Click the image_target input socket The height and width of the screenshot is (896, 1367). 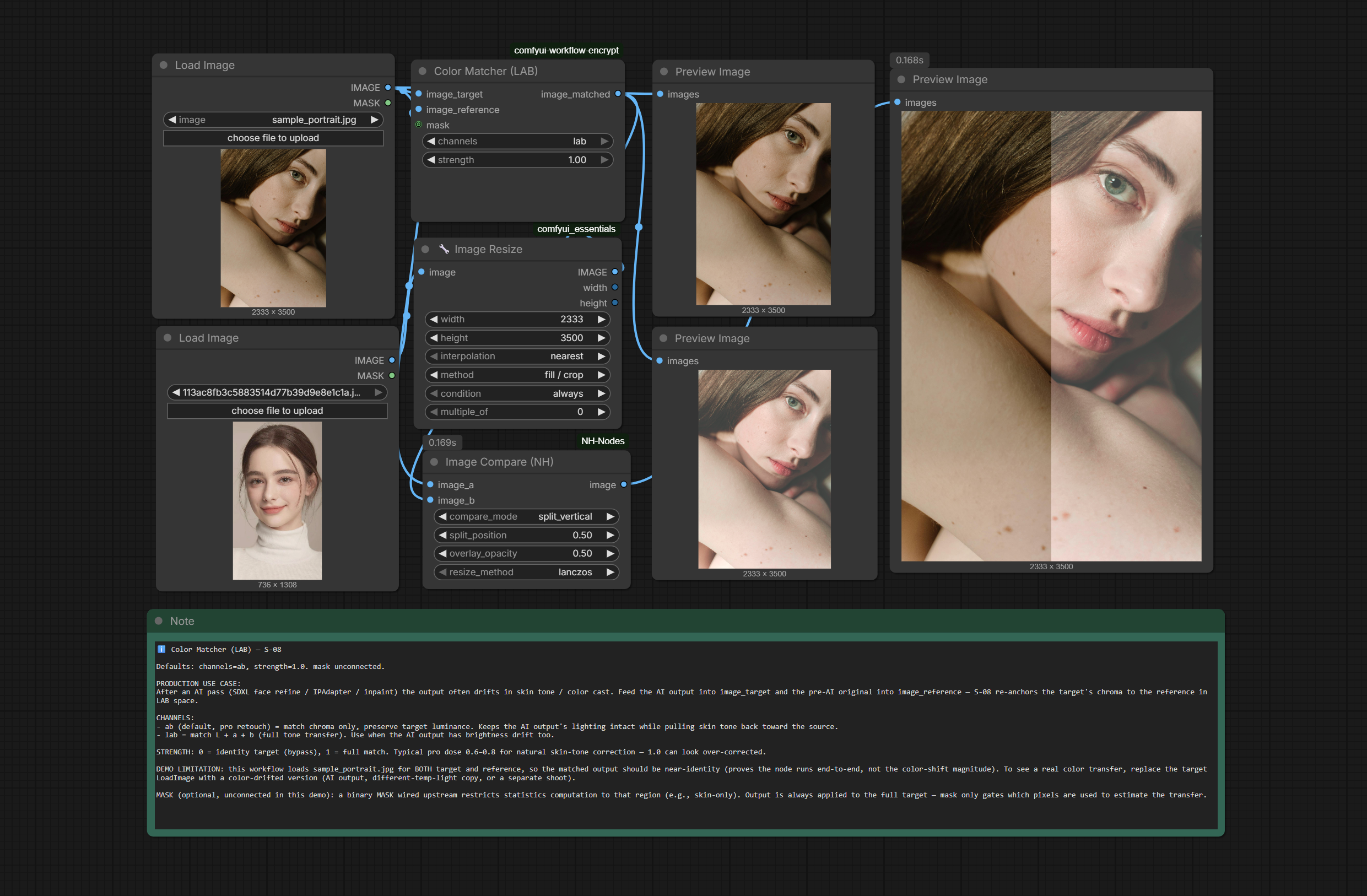point(419,94)
